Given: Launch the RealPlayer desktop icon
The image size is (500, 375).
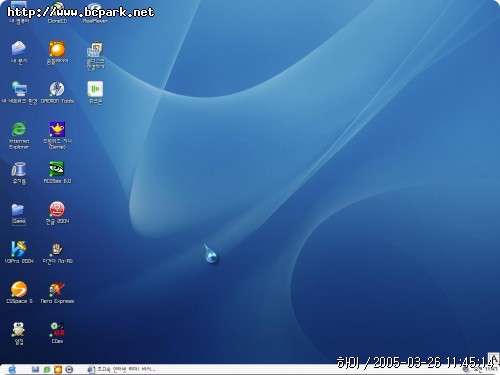Looking at the screenshot, I should pyautogui.click(x=95, y=13).
